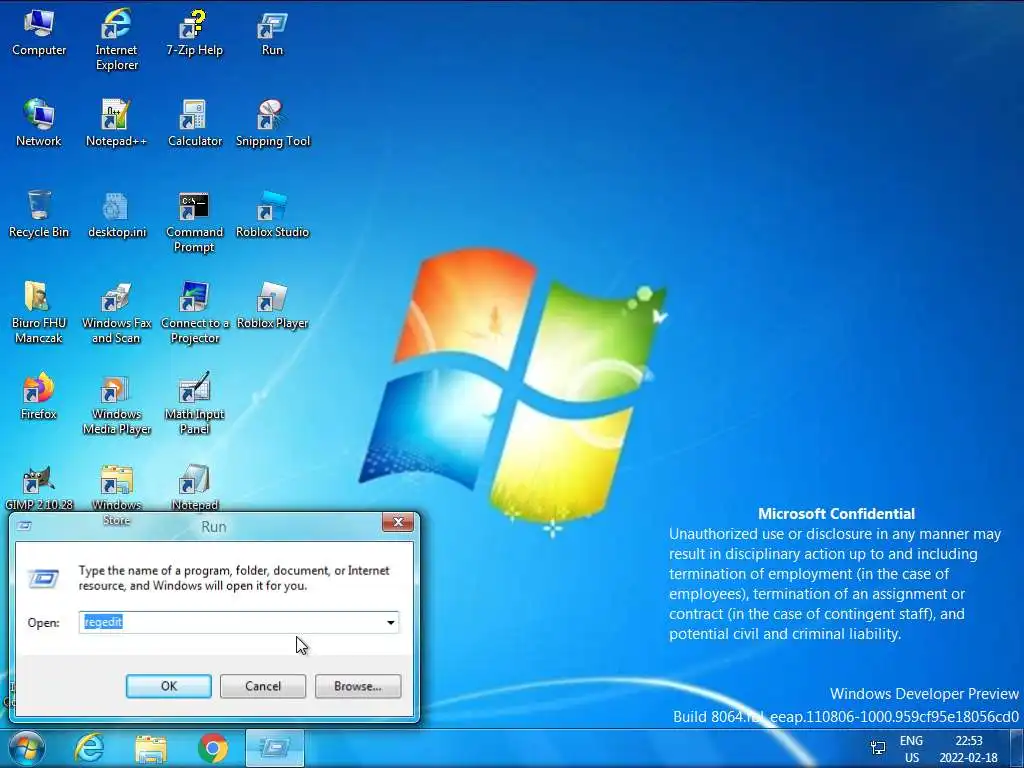Launch Internet Explorer from the taskbar

click(x=89, y=748)
